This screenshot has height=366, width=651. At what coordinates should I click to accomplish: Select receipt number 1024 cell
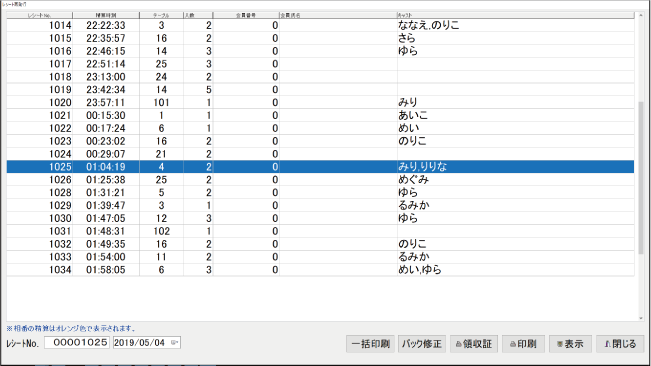tap(39, 154)
